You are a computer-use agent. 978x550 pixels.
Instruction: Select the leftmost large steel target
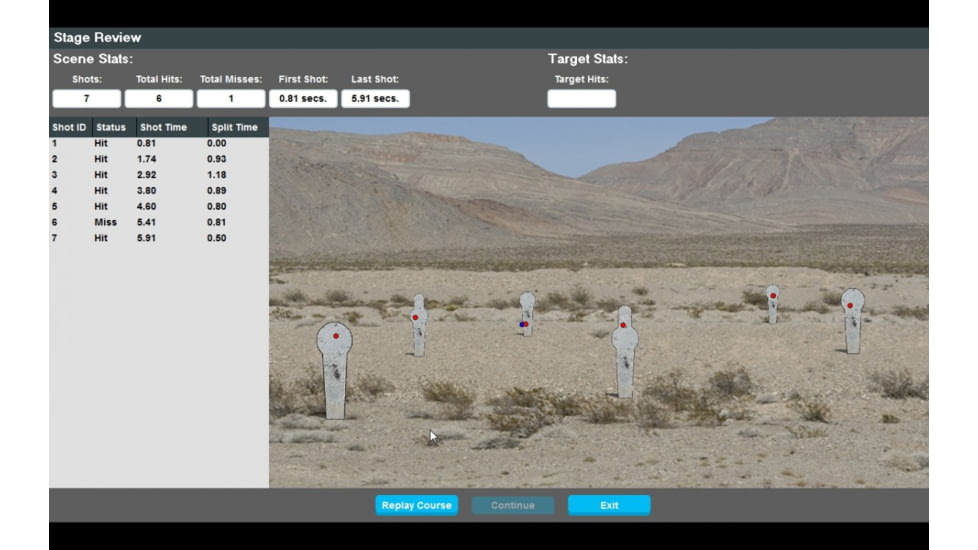pos(335,370)
